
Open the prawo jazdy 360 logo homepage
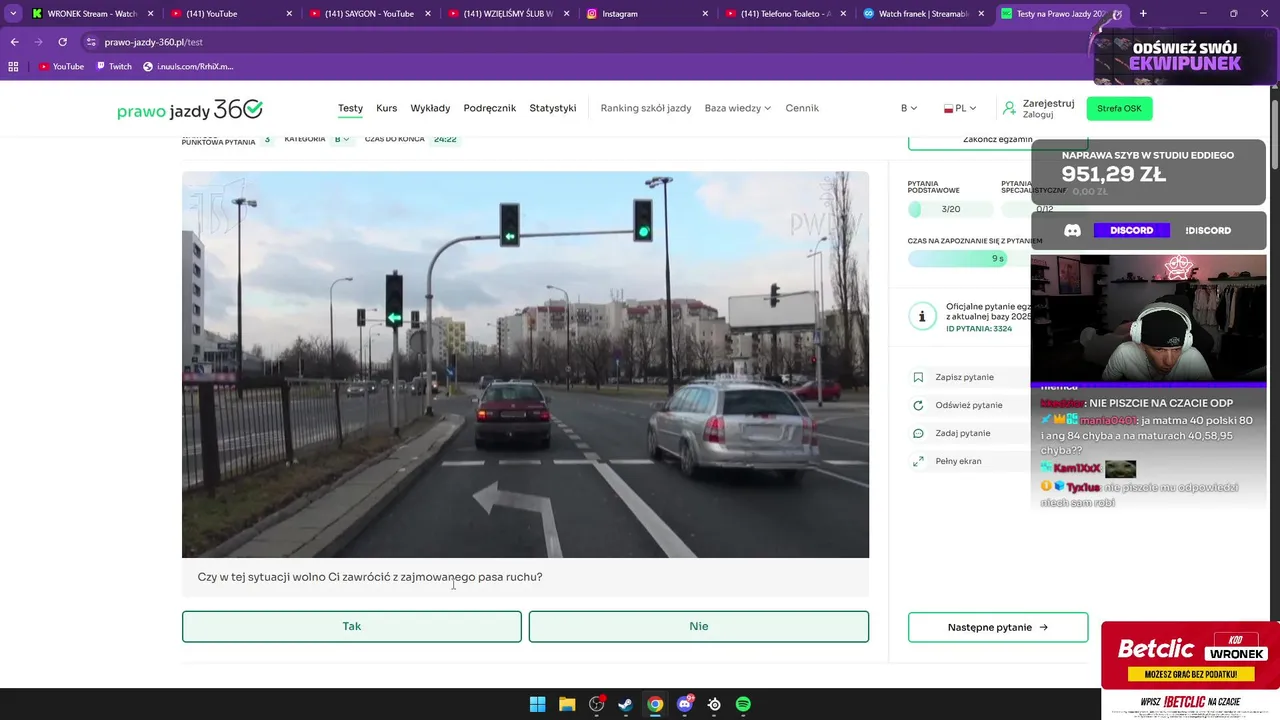pos(190,109)
